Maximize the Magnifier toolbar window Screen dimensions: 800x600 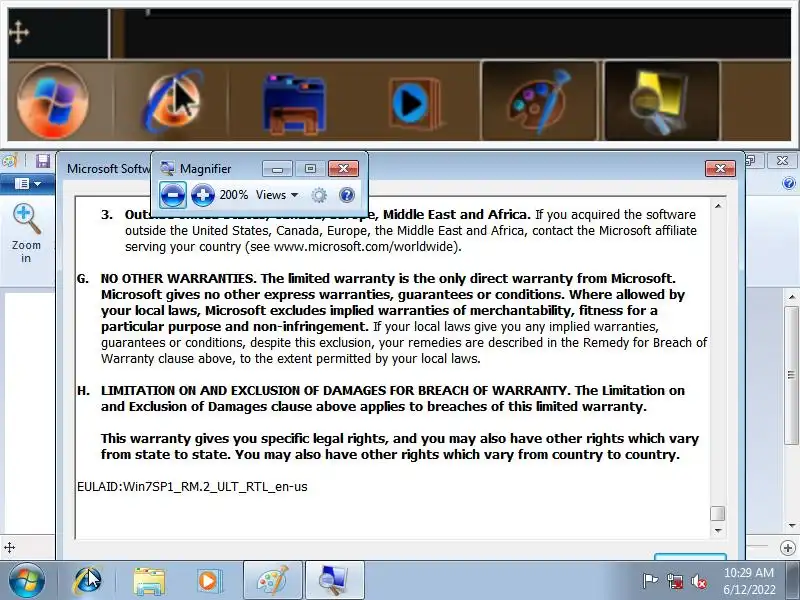(310, 168)
